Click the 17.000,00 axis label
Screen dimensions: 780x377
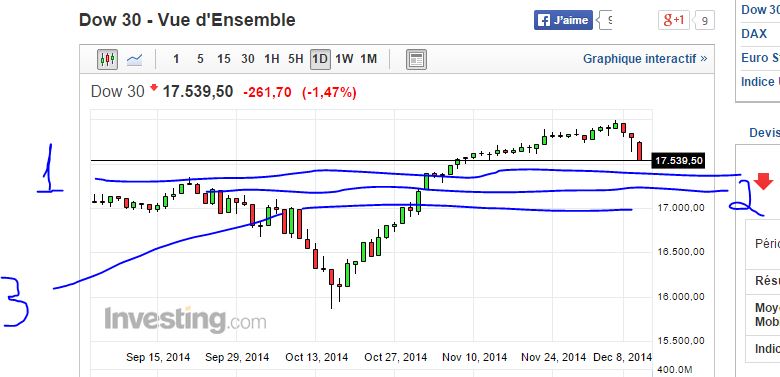click(x=681, y=207)
